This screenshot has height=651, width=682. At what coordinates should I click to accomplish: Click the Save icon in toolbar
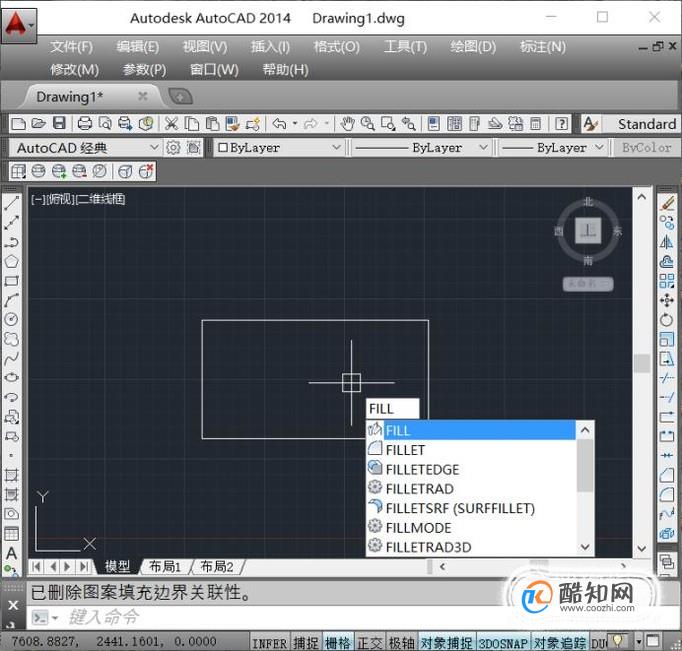[x=59, y=124]
